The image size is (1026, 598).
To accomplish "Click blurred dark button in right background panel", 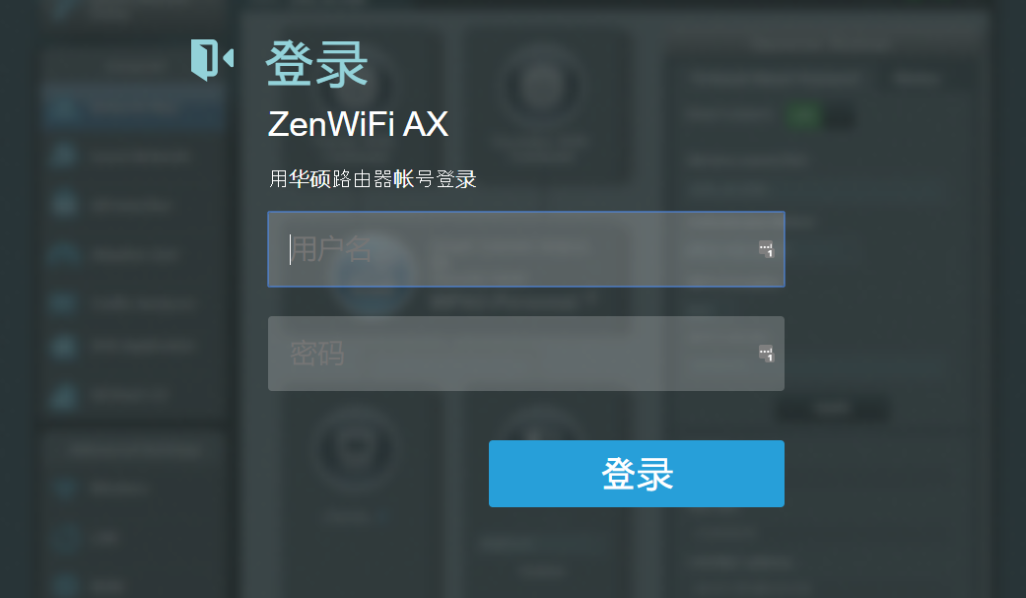I will pyautogui.click(x=831, y=410).
